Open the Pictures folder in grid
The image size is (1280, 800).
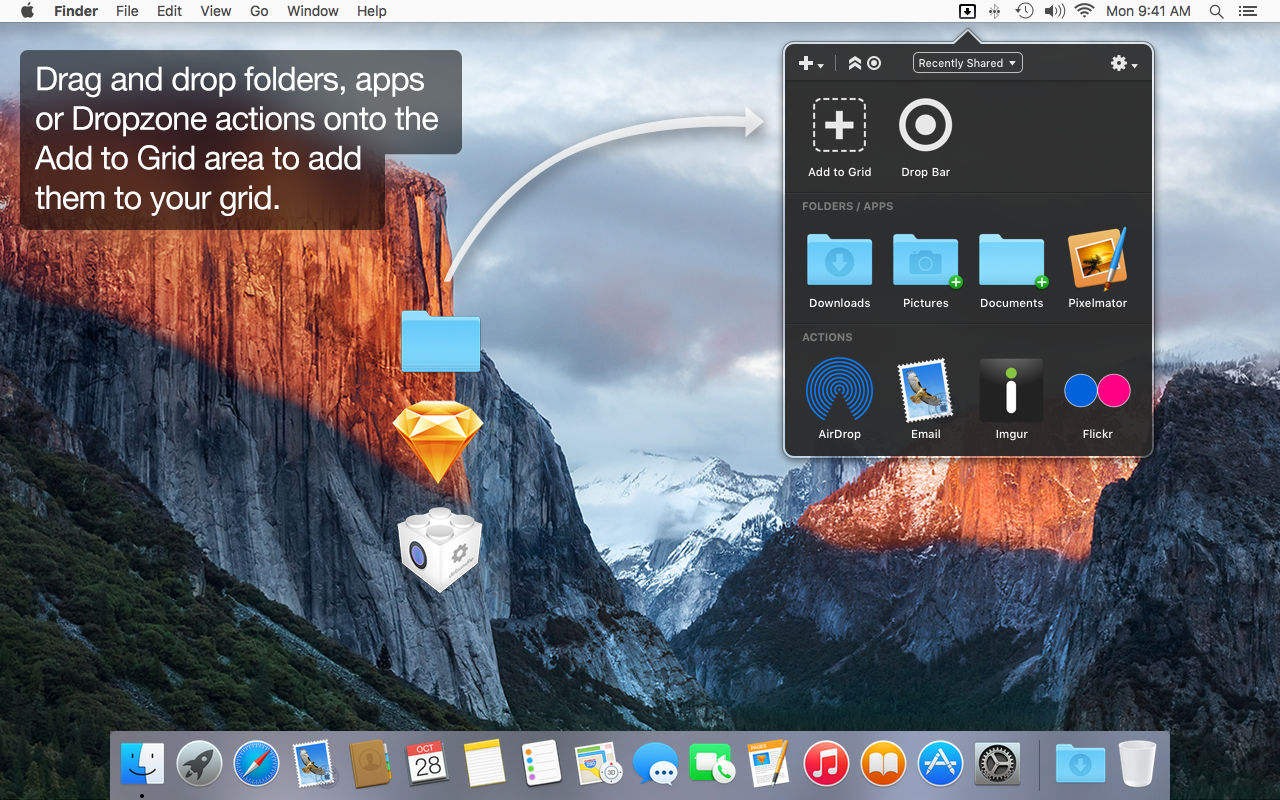click(925, 260)
